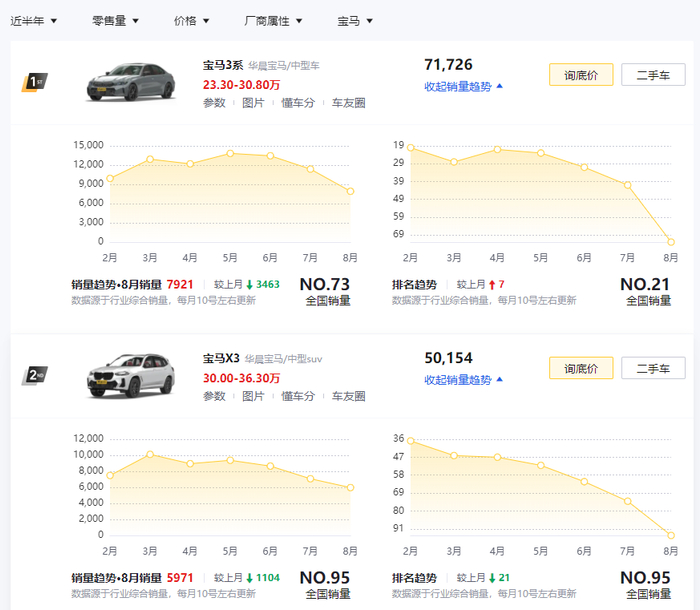Open 懂车分 link under 宝马3系
700x610 pixels.
coord(298,103)
